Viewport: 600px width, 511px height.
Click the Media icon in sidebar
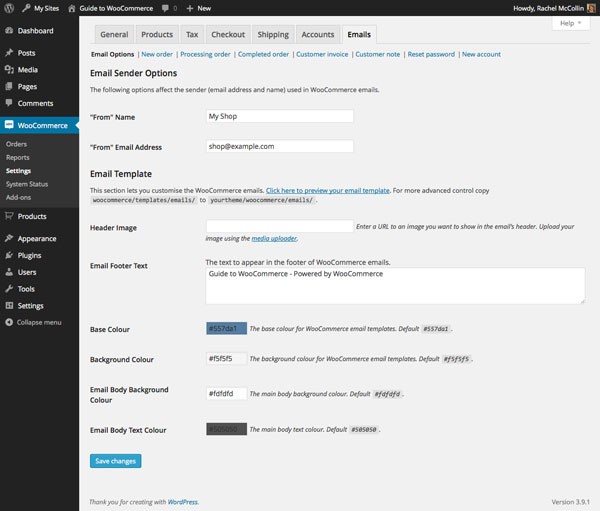[x=9, y=69]
